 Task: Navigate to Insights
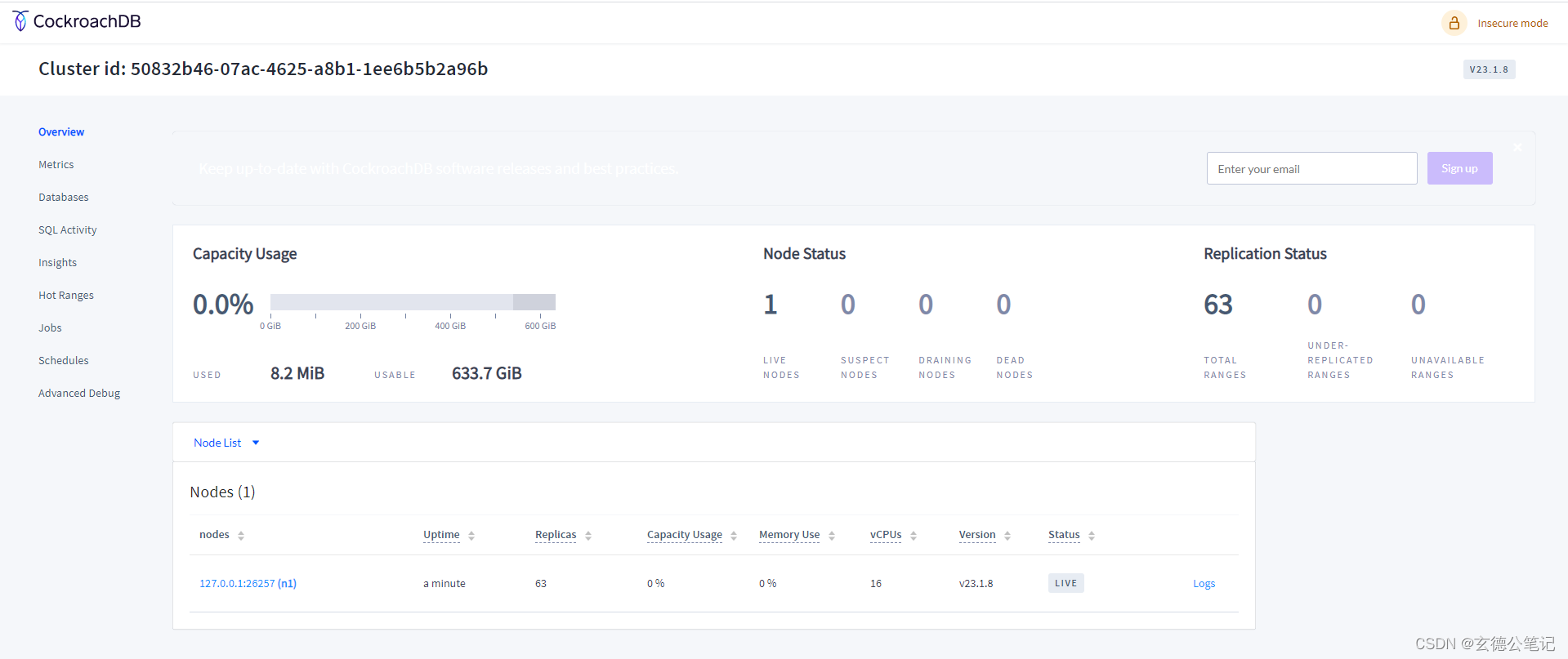click(57, 262)
